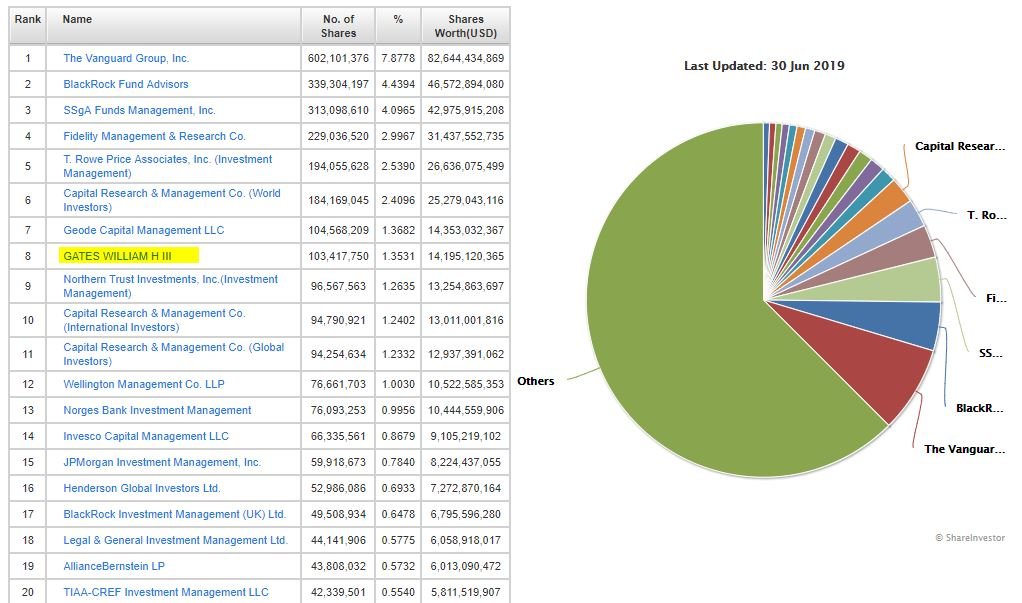Viewport: 1022px width, 603px height.
Task: Open Norges Bank Investment Management link
Action: (157, 410)
